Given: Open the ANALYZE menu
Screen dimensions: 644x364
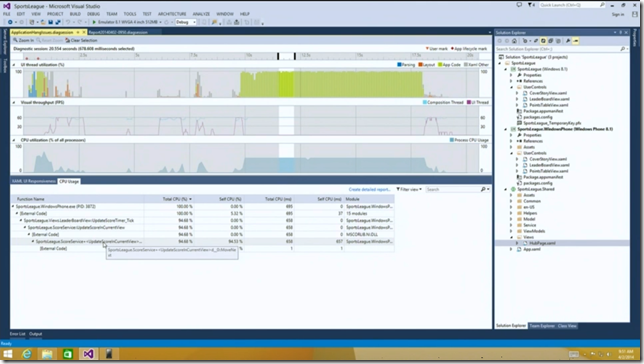Looking at the screenshot, I should [x=201, y=14].
